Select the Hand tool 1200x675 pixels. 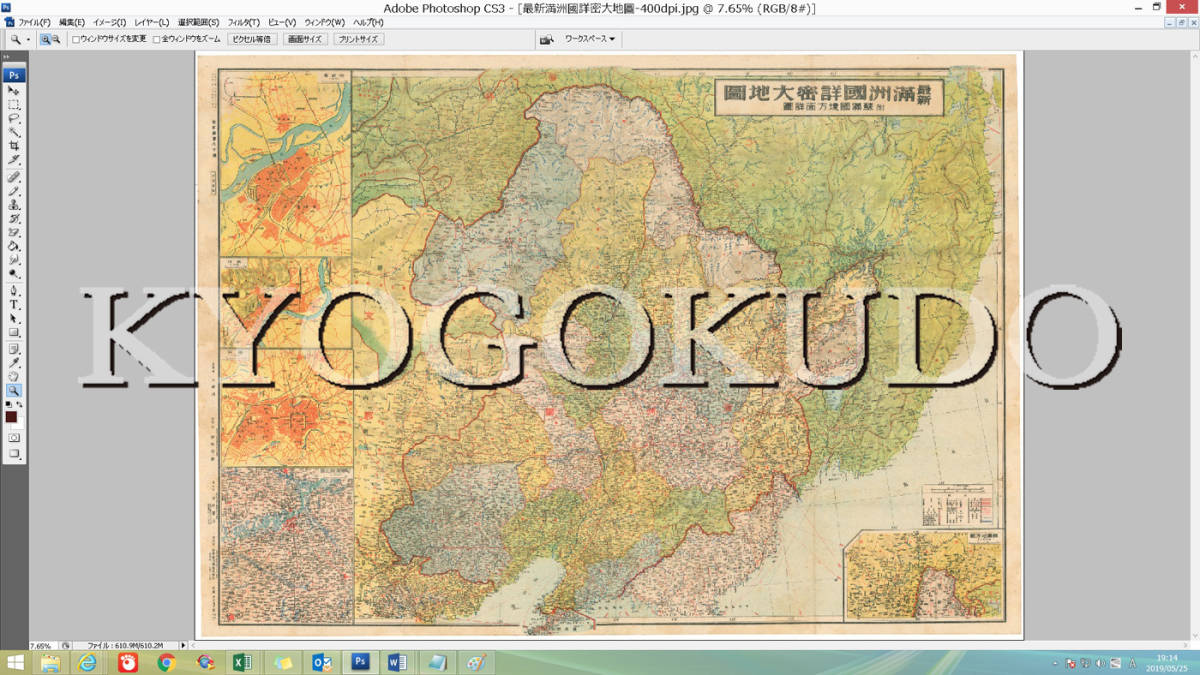tap(14, 376)
